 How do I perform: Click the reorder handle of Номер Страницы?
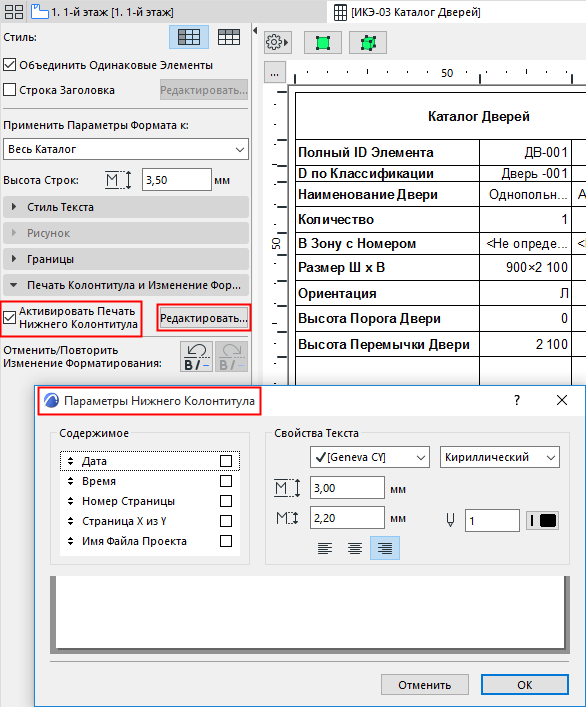point(70,501)
